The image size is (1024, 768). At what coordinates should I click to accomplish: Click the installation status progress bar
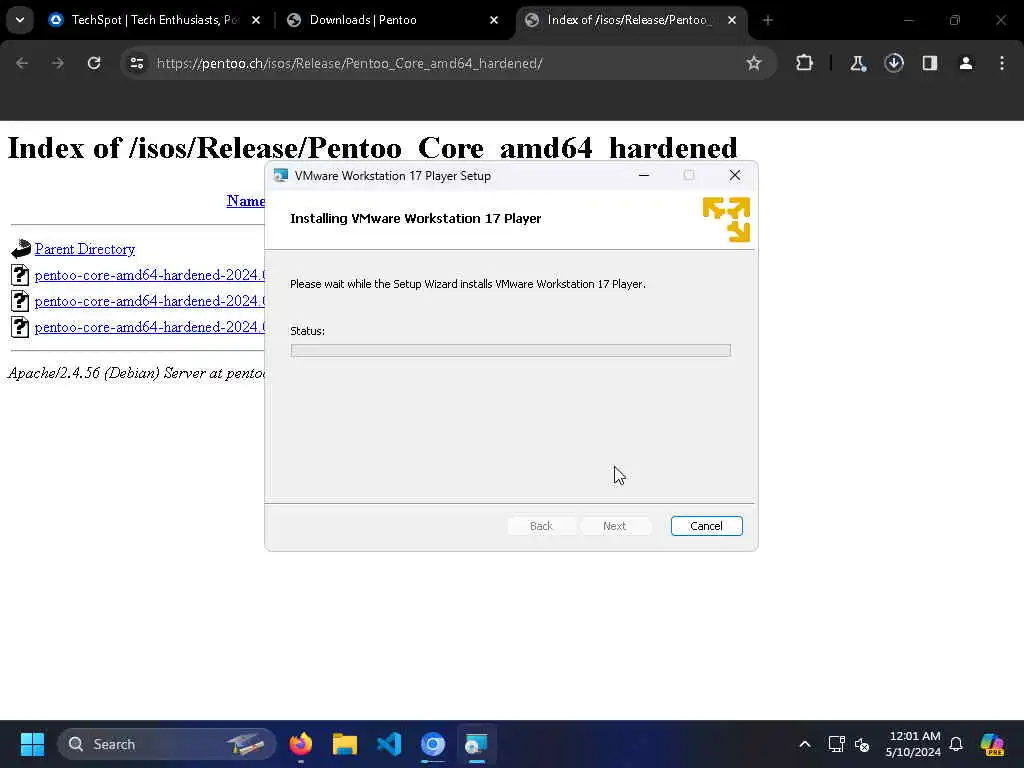tap(510, 351)
